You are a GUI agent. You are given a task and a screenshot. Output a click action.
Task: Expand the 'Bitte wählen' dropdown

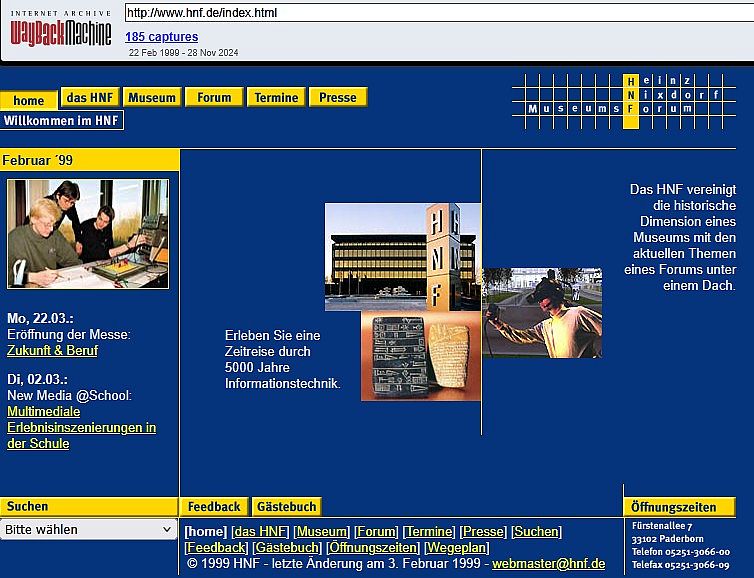[x=89, y=529]
